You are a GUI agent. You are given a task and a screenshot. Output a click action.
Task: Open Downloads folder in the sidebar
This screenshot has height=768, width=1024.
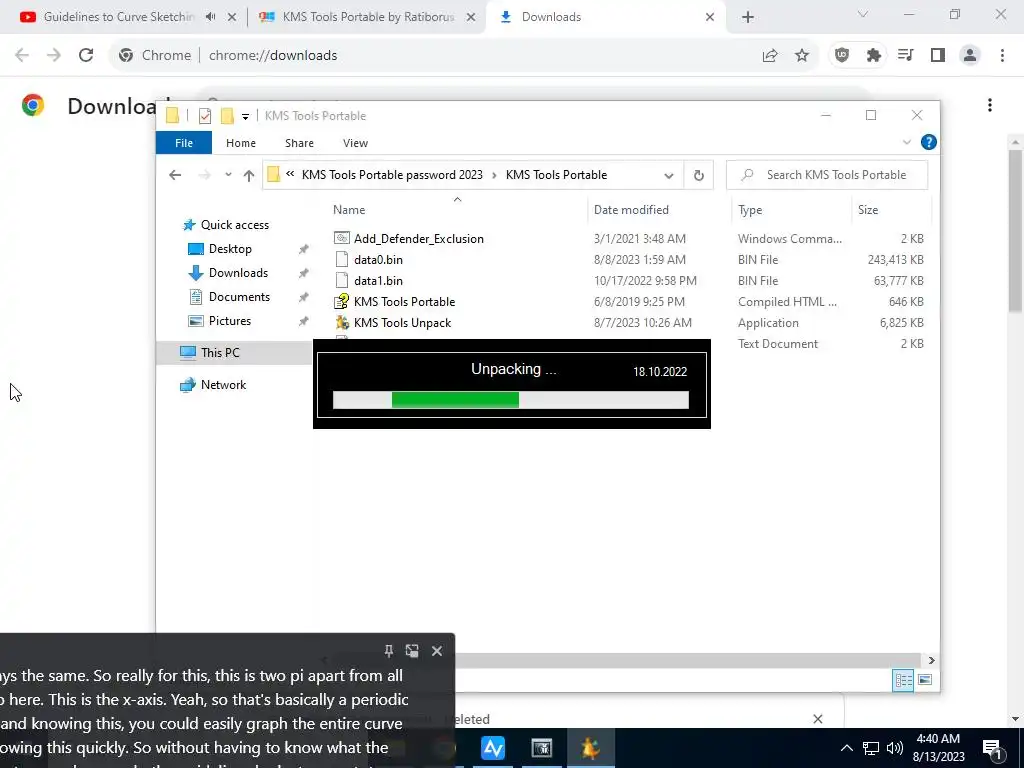(238, 273)
